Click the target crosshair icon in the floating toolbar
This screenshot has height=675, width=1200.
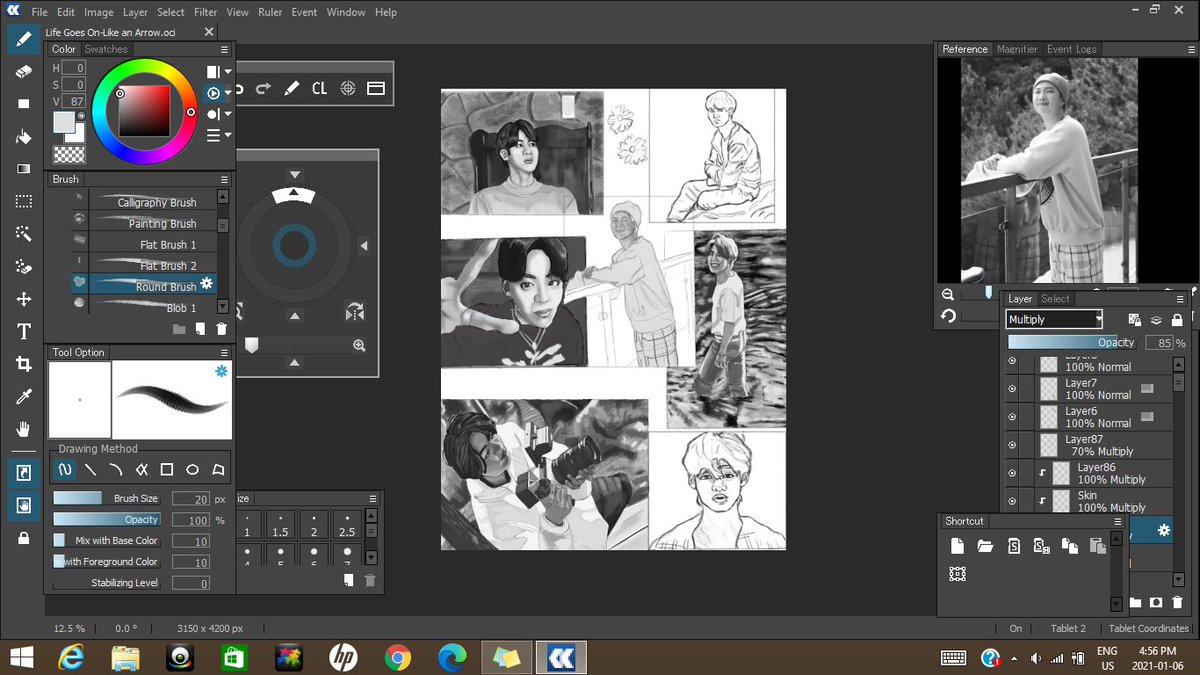coord(348,88)
